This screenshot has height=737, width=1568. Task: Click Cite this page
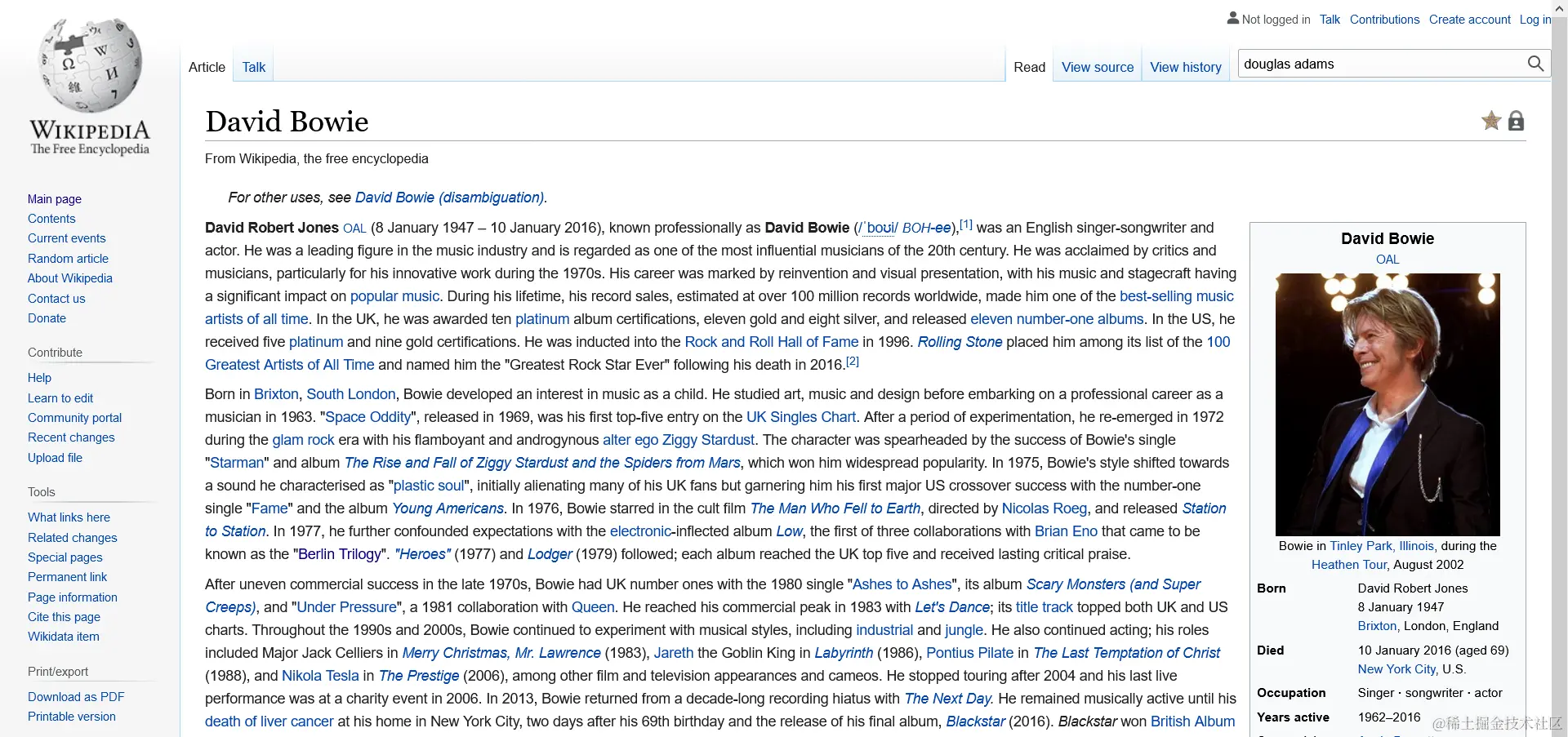click(x=64, y=617)
